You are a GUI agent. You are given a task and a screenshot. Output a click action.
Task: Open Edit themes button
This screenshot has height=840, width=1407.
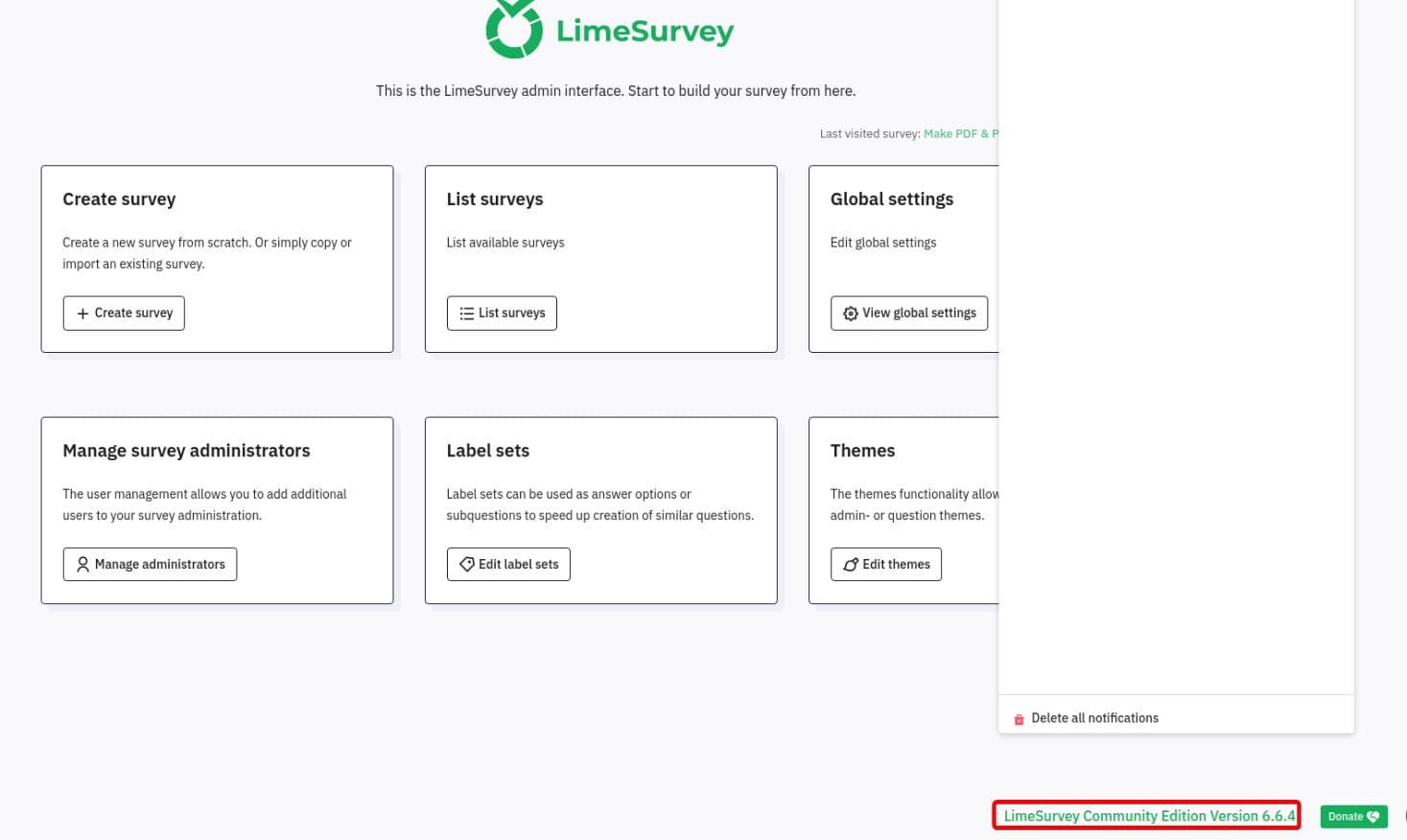click(x=886, y=564)
